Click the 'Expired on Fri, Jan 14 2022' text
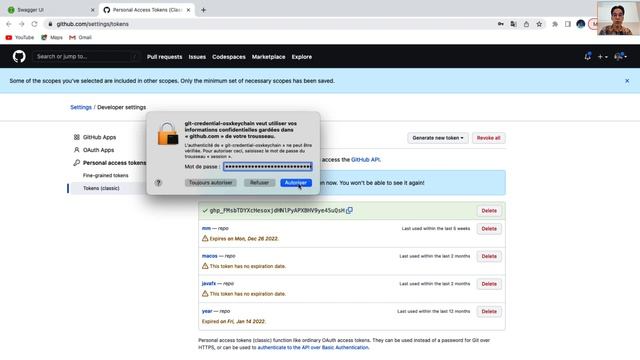 (x=233, y=321)
